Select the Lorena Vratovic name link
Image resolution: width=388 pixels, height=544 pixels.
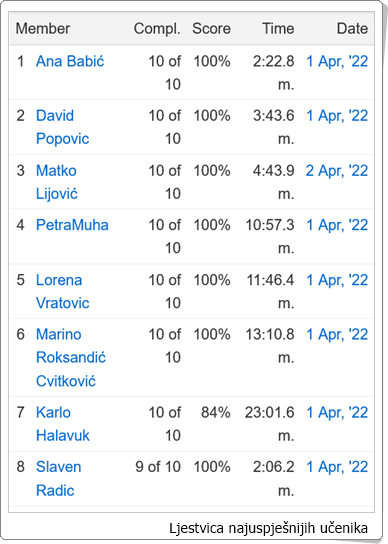(62, 291)
